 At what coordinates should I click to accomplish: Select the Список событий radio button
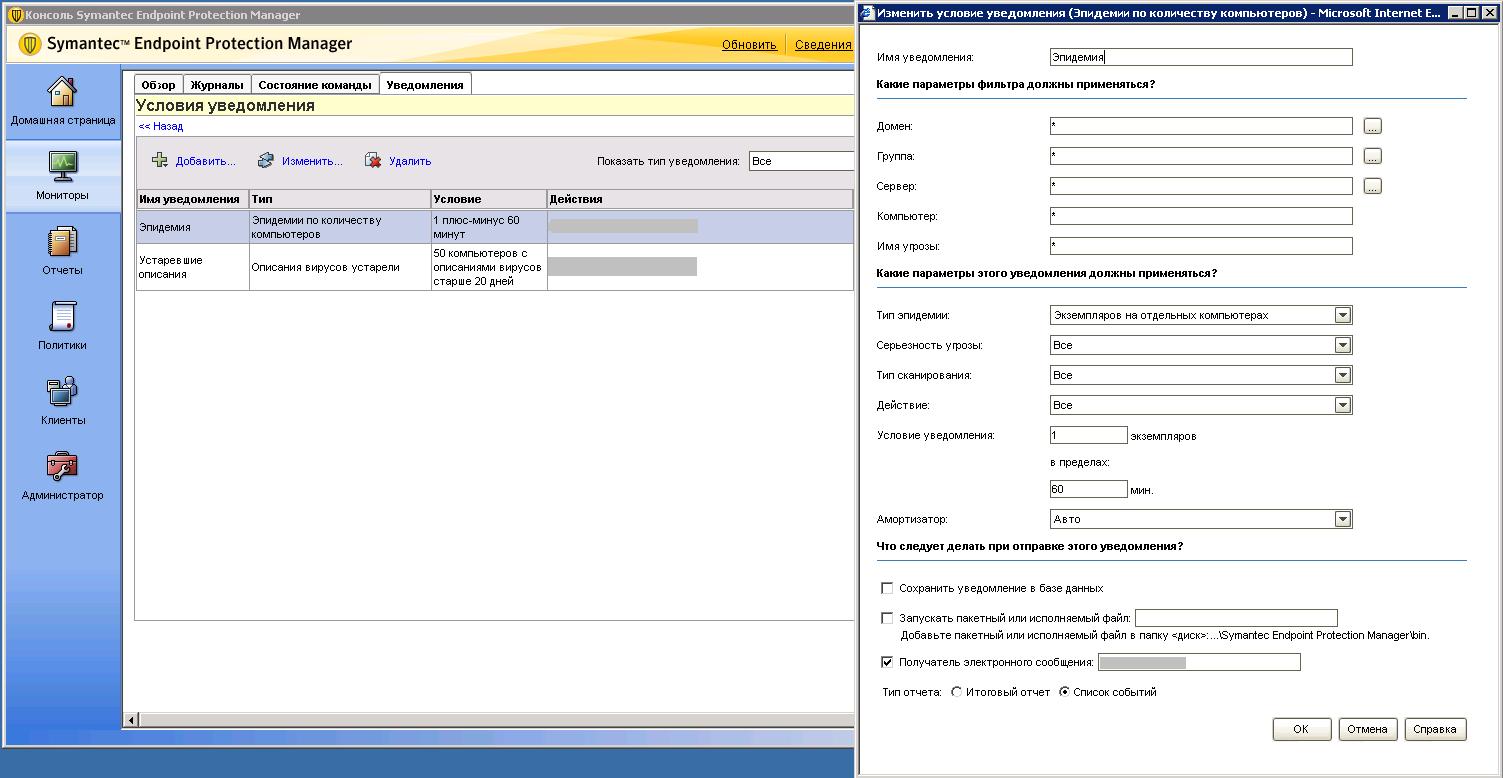coord(1064,692)
